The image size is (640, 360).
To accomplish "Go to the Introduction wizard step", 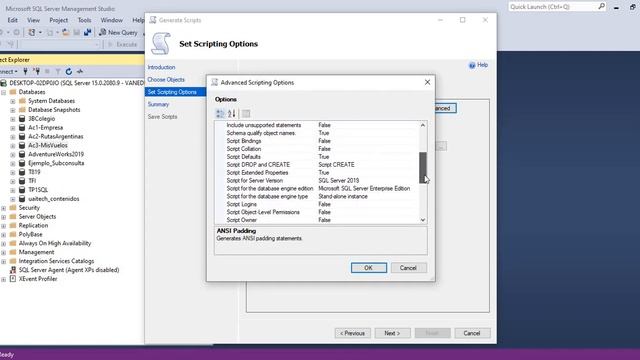I will (x=161, y=67).
